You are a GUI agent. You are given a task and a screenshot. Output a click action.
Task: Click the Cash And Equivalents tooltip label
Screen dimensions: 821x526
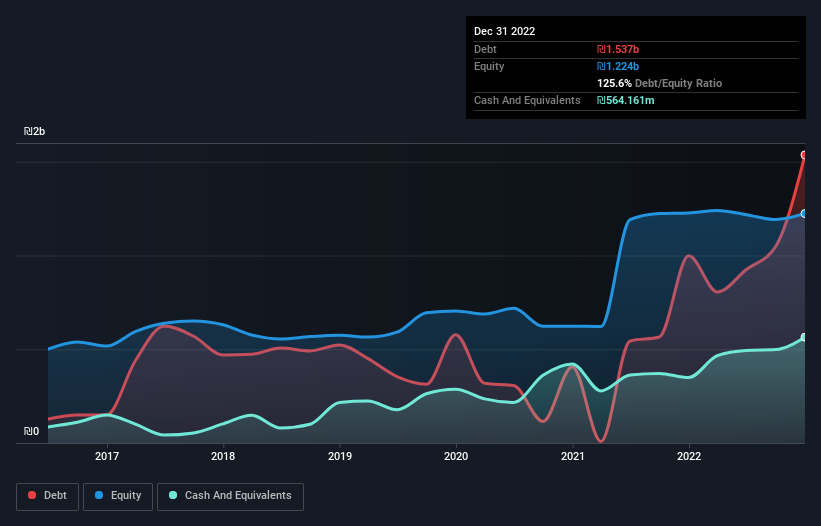coord(527,100)
